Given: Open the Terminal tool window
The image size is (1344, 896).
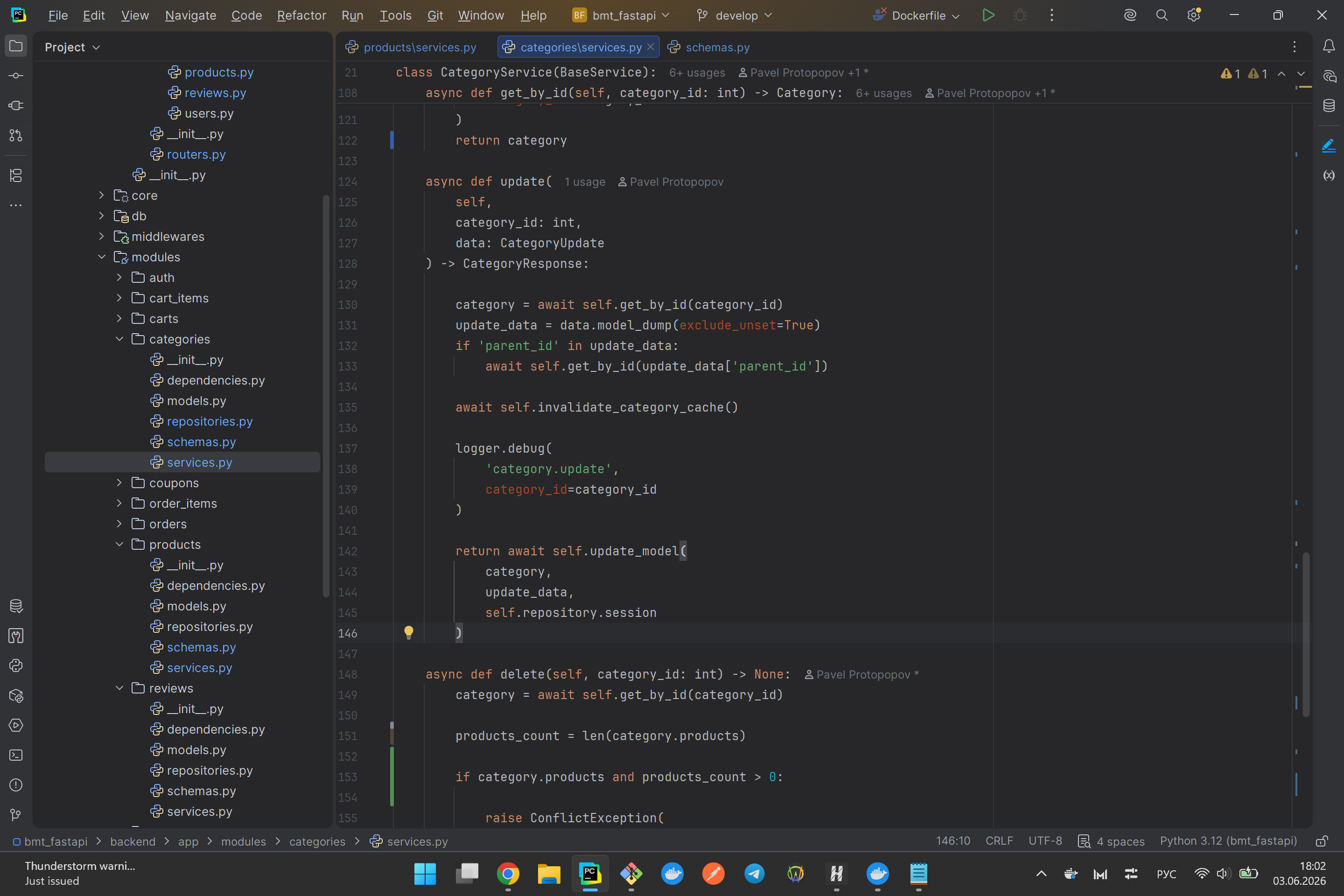Looking at the screenshot, I should [16, 756].
